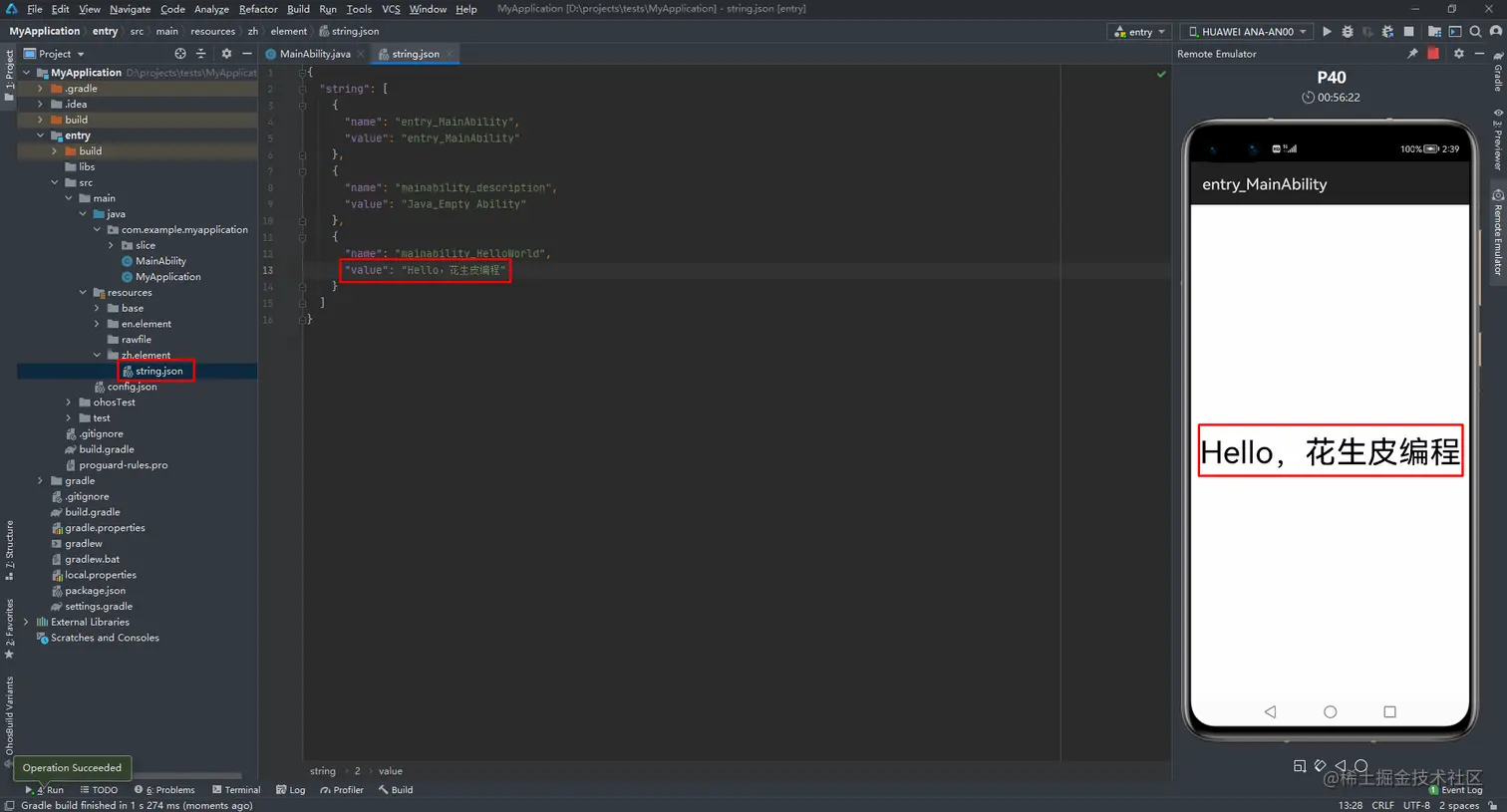Screen dimensions: 1507x812
Task: Change UTF-8 file encoding in status bar
Action: [1416, 805]
